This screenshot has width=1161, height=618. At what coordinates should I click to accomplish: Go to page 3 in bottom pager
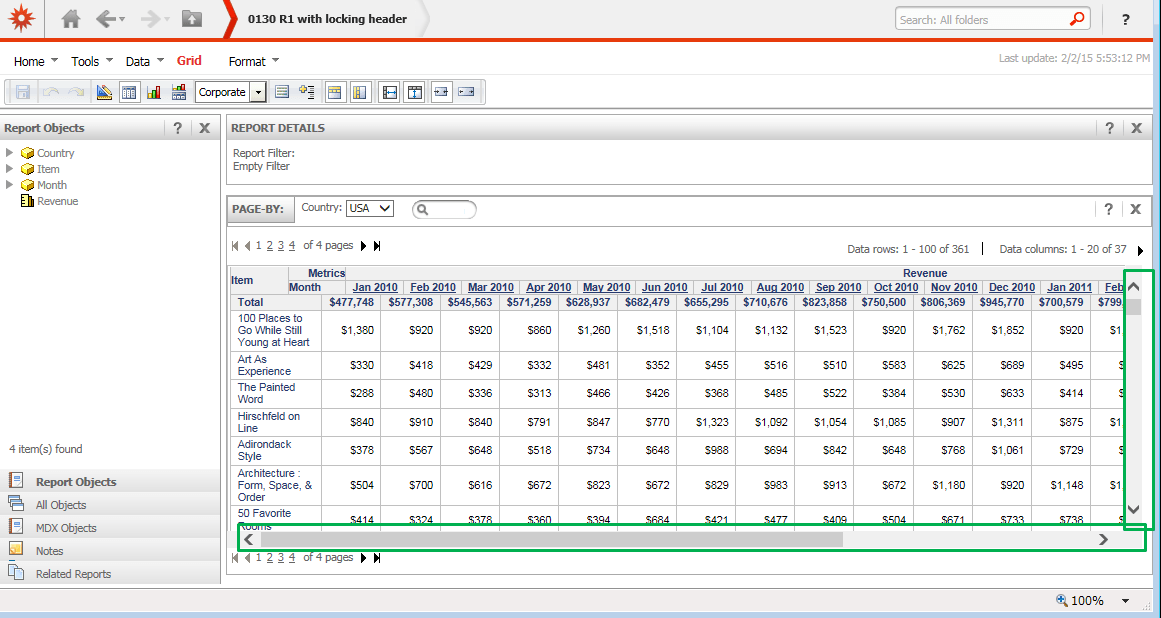tap(281, 558)
